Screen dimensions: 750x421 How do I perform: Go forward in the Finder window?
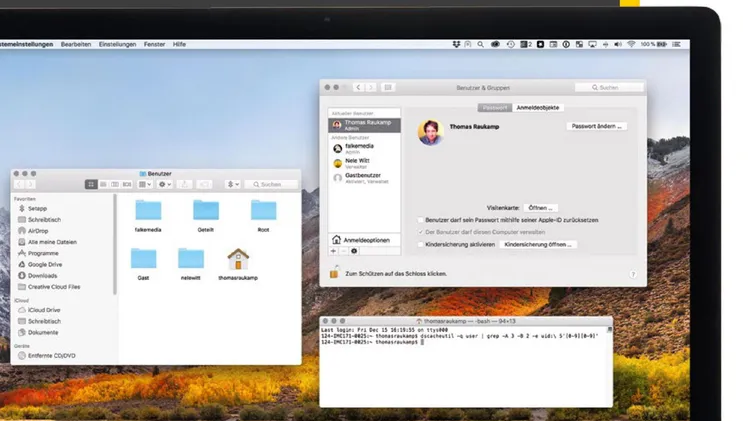(x=30, y=184)
